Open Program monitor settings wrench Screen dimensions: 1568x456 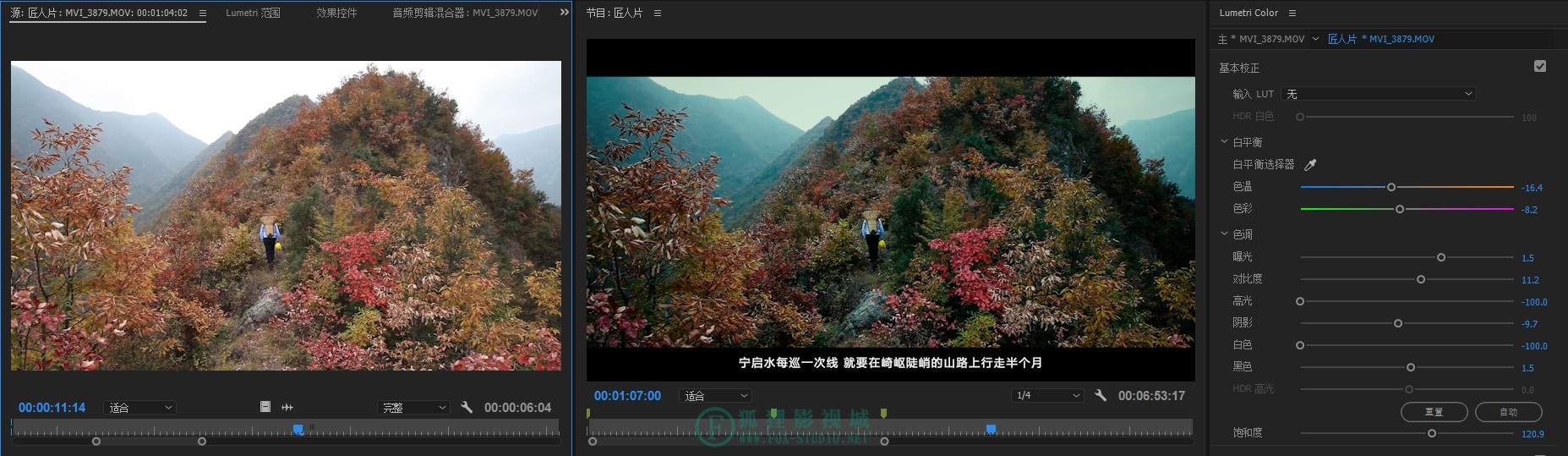pyautogui.click(x=1101, y=395)
